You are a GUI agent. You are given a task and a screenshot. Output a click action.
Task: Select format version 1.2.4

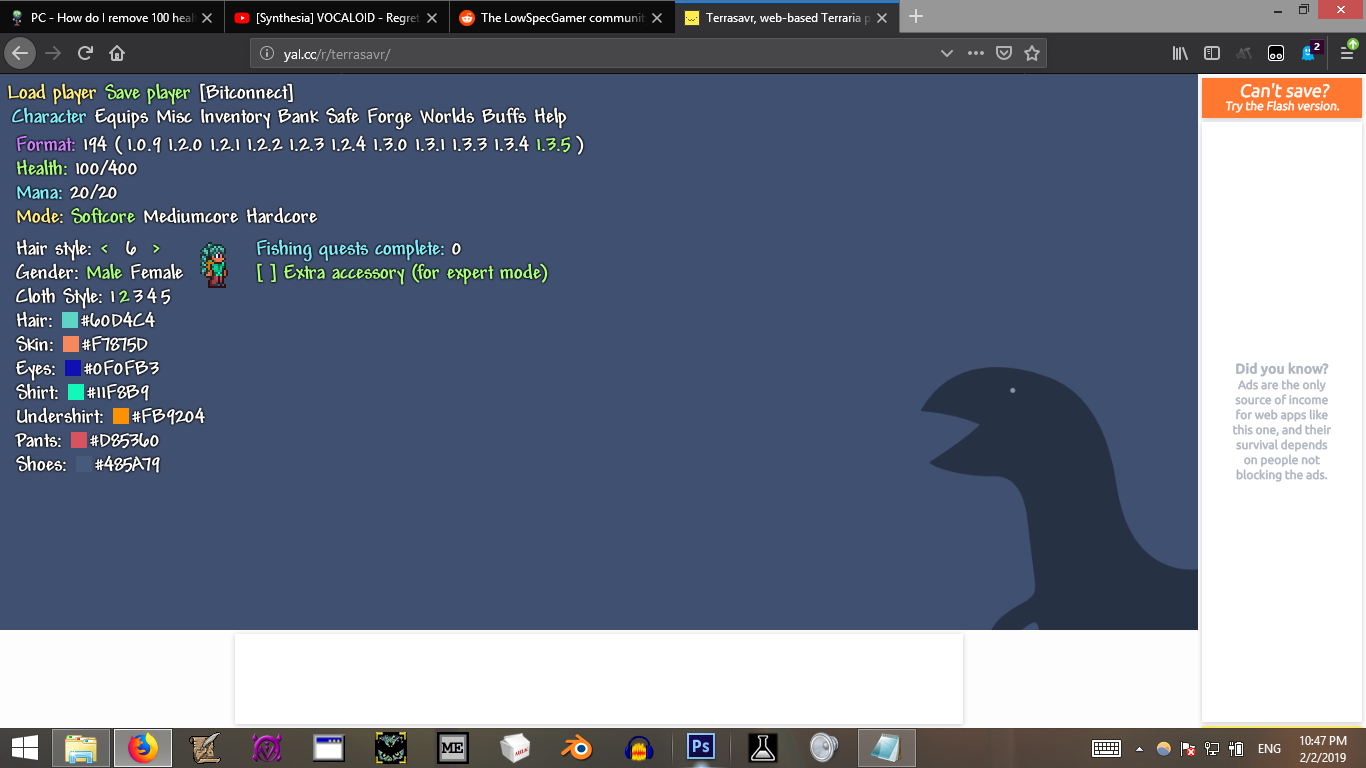tap(348, 144)
